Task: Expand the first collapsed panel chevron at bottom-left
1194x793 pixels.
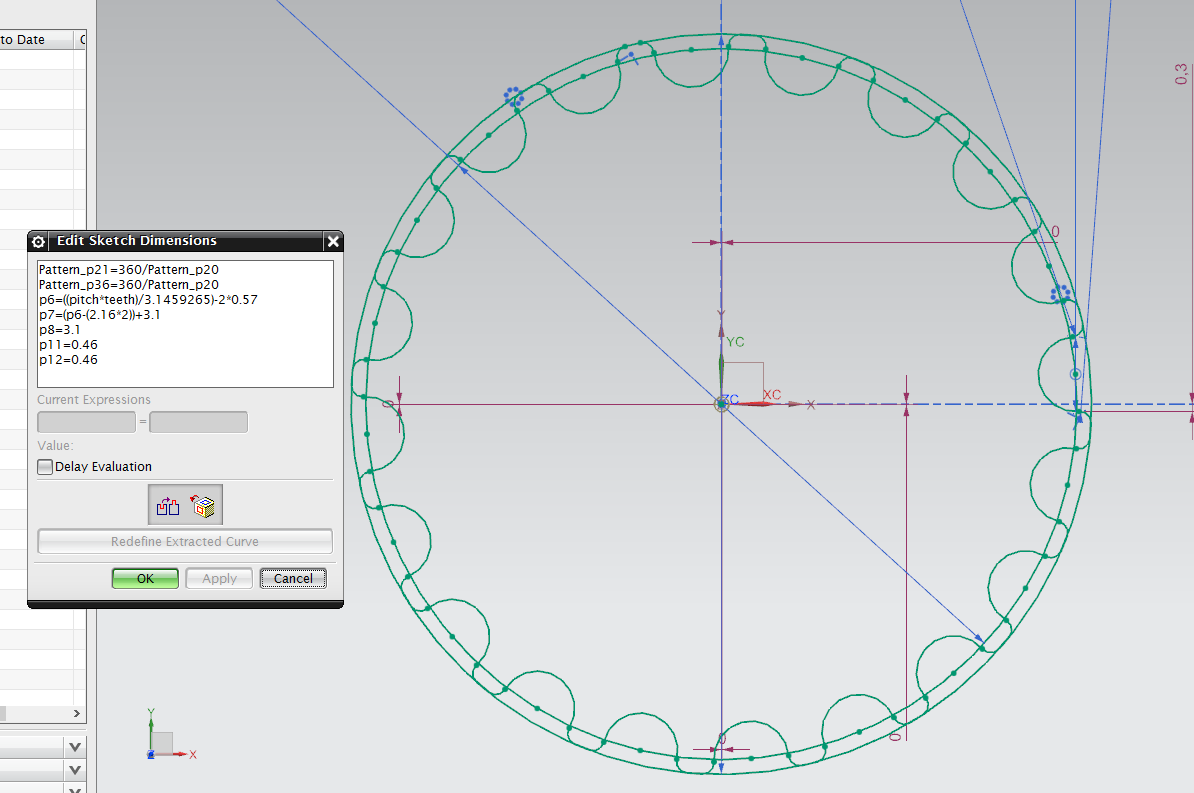Action: tap(75, 747)
